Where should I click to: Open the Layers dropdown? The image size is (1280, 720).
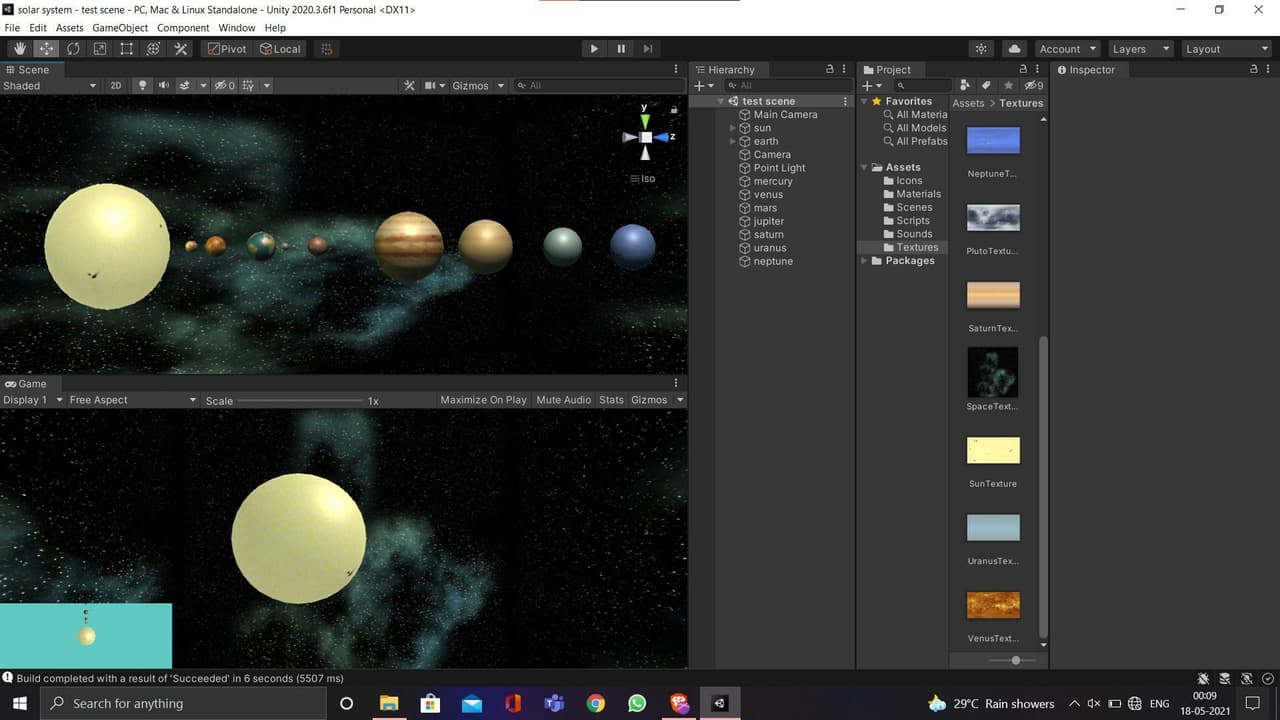tap(1139, 48)
